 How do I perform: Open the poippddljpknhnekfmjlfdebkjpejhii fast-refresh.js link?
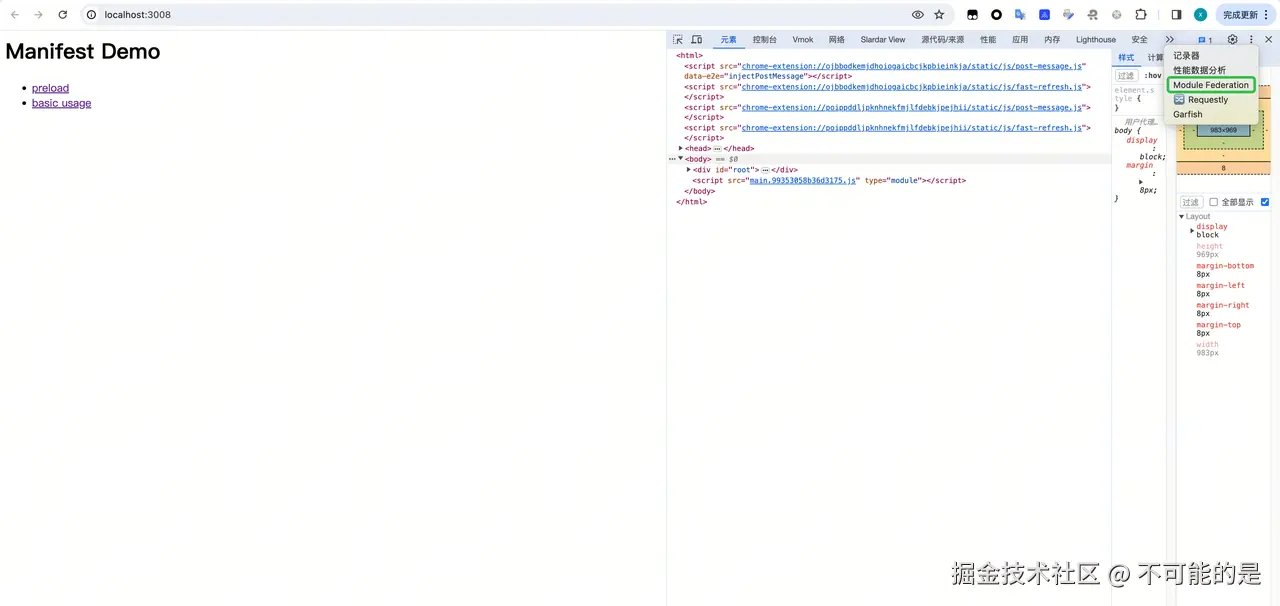tap(912, 128)
